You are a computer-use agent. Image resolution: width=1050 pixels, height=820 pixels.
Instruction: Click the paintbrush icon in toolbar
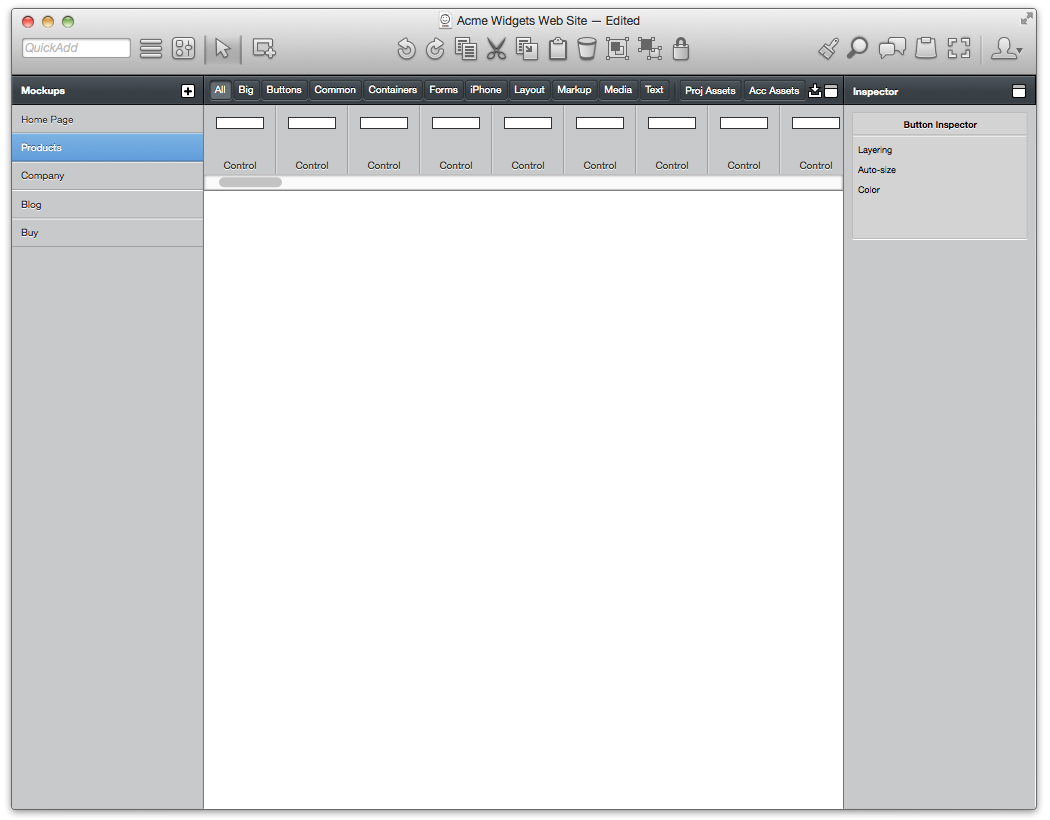[828, 48]
